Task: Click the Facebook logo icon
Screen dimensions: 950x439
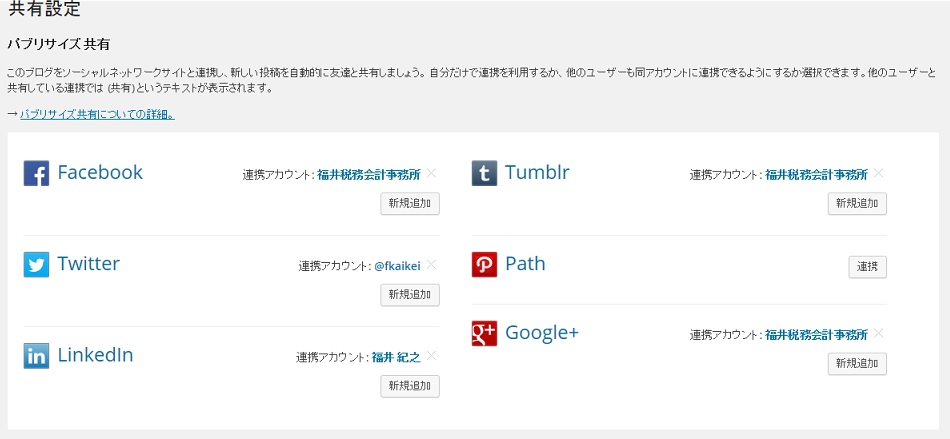Action: (x=36, y=173)
